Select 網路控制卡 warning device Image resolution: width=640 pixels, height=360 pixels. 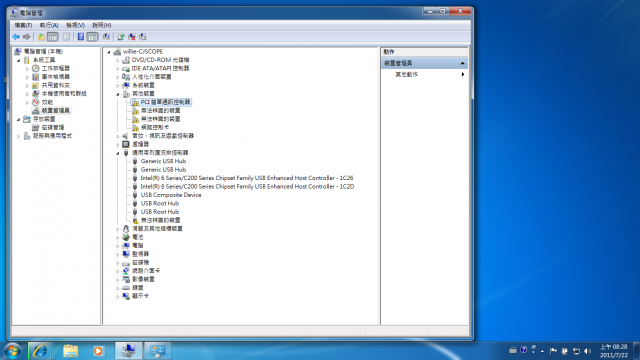(155, 127)
